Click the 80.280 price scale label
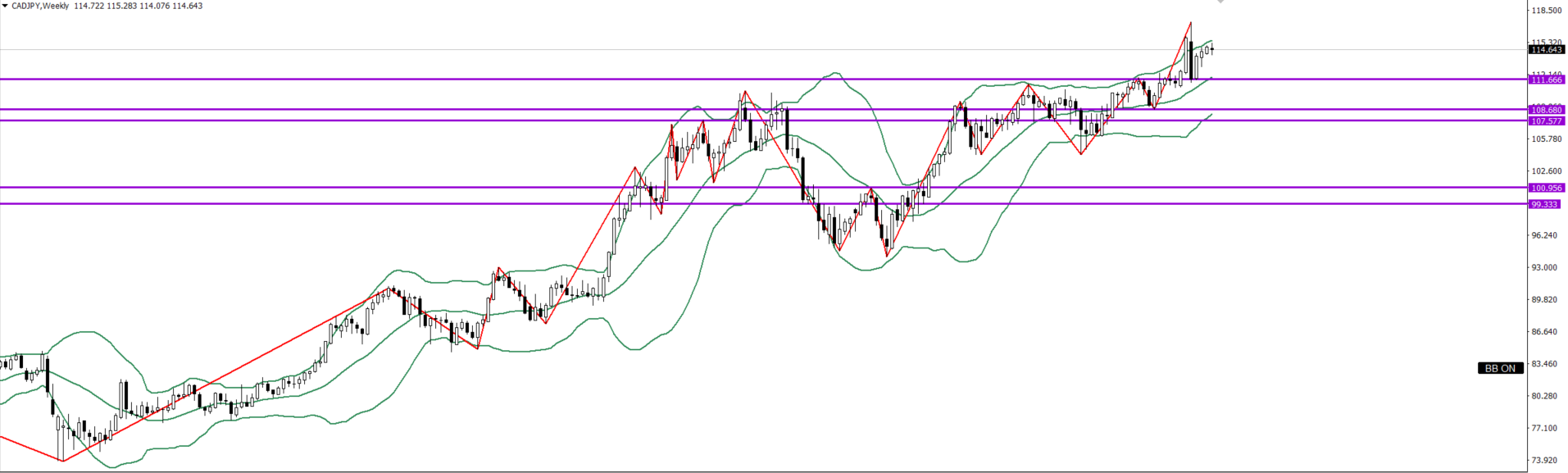 pos(1545,396)
